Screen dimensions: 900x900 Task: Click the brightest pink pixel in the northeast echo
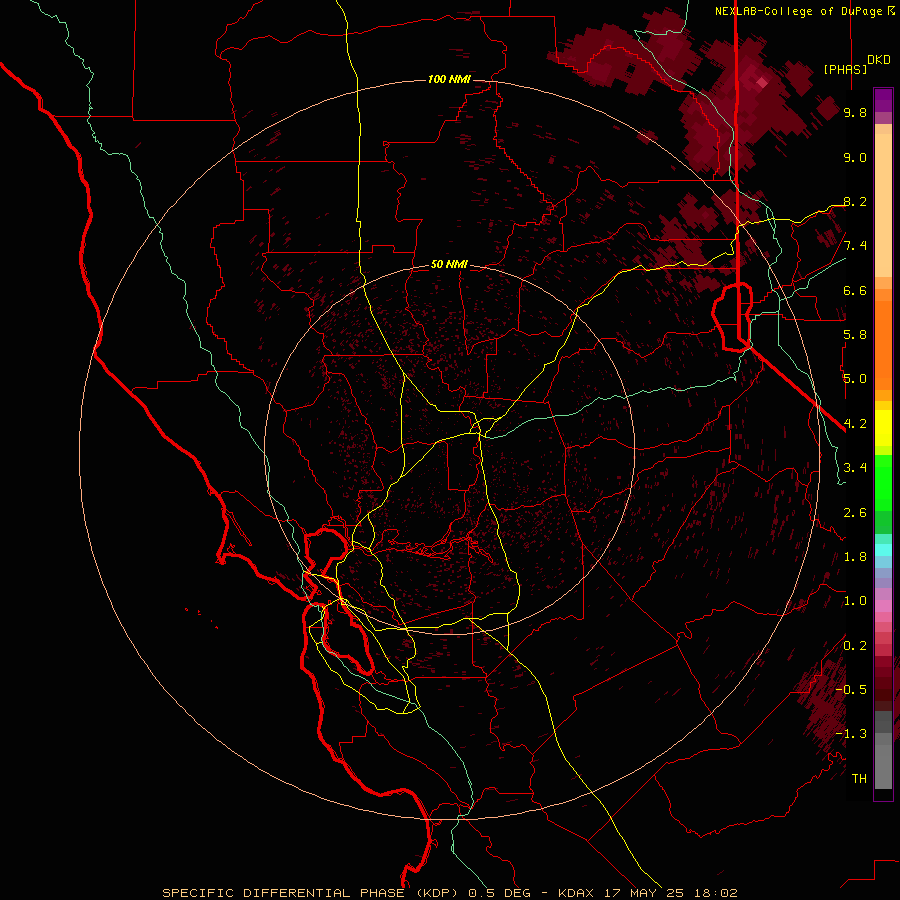point(762,83)
